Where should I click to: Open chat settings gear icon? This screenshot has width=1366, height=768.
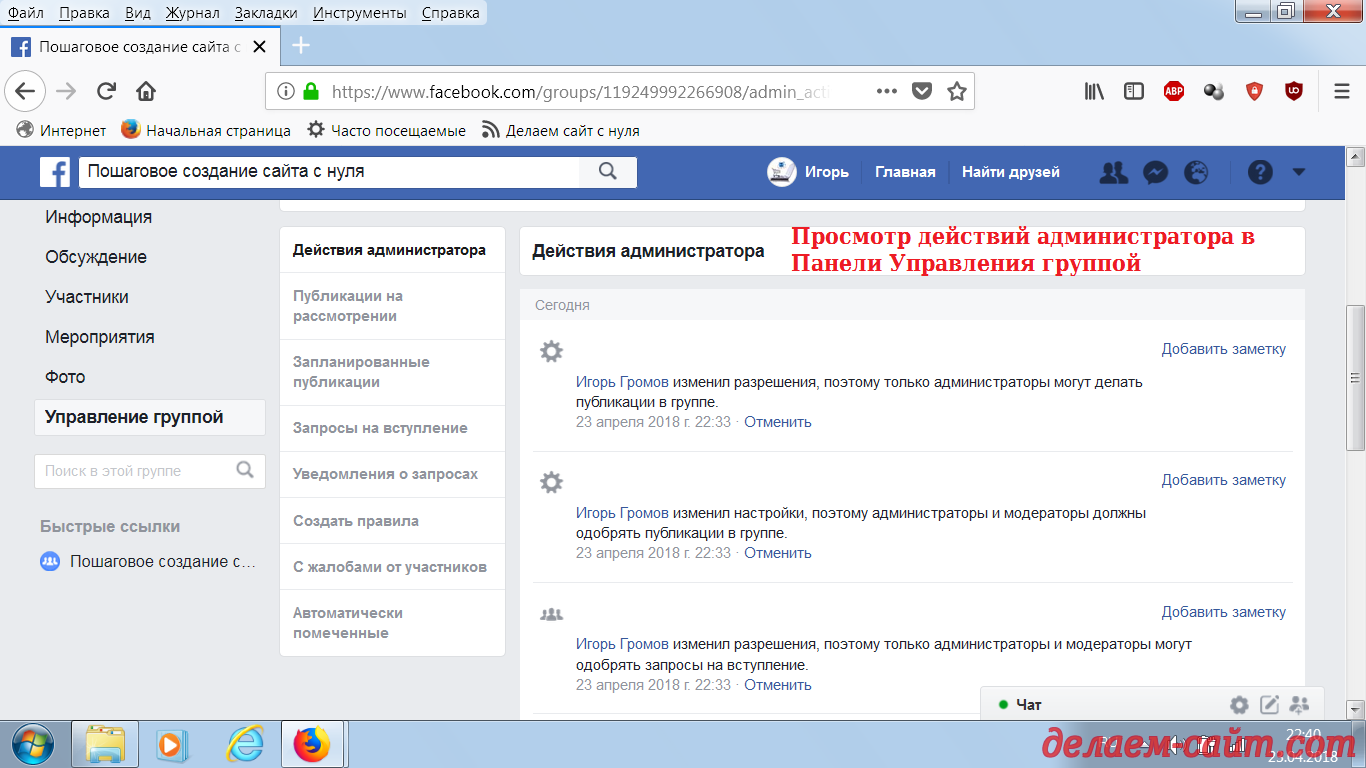tap(1238, 704)
